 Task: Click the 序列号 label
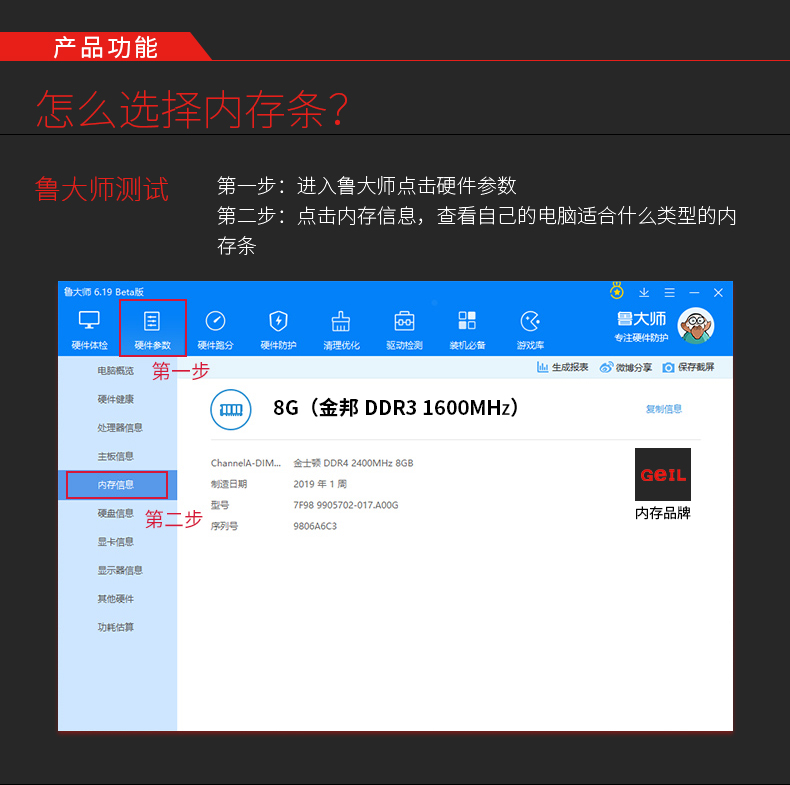(x=224, y=526)
